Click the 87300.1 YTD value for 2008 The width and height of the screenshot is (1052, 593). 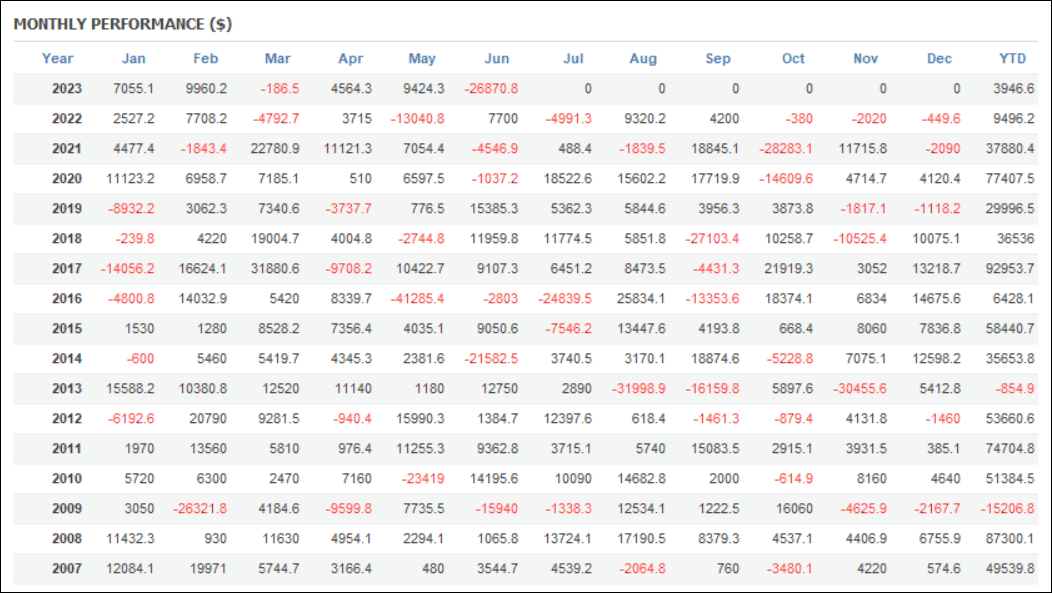(x=1010, y=539)
